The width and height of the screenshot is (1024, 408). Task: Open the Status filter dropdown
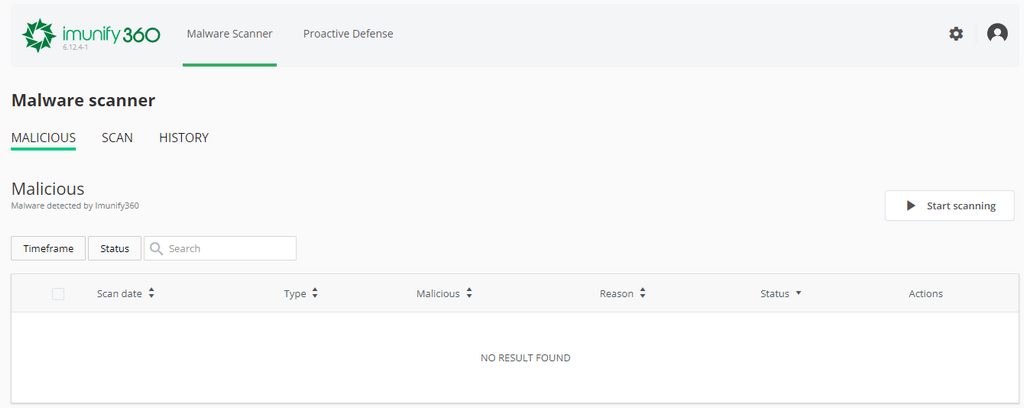coord(115,248)
